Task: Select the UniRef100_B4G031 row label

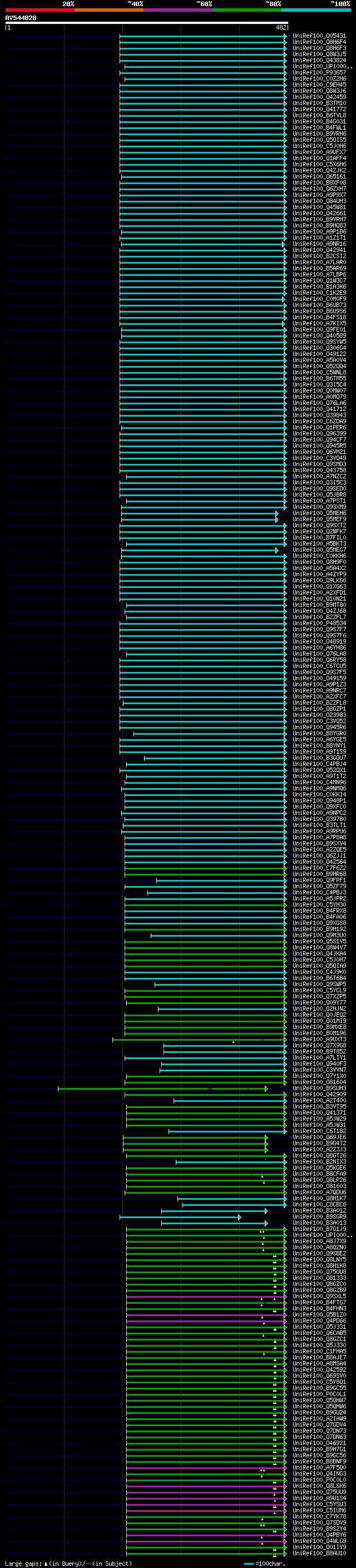Action: [319, 121]
